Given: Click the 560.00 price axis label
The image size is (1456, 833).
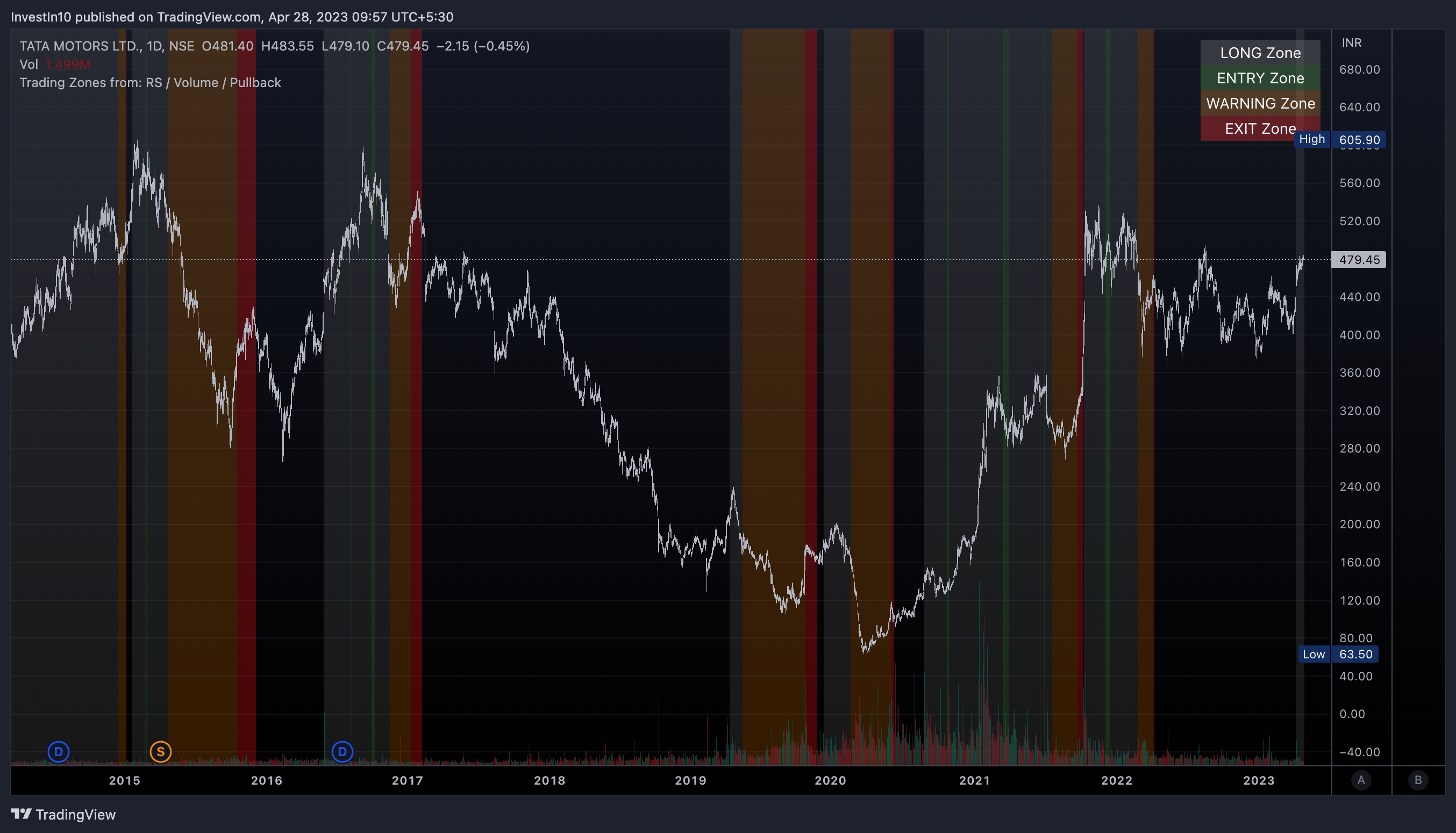Looking at the screenshot, I should coord(1359,183).
